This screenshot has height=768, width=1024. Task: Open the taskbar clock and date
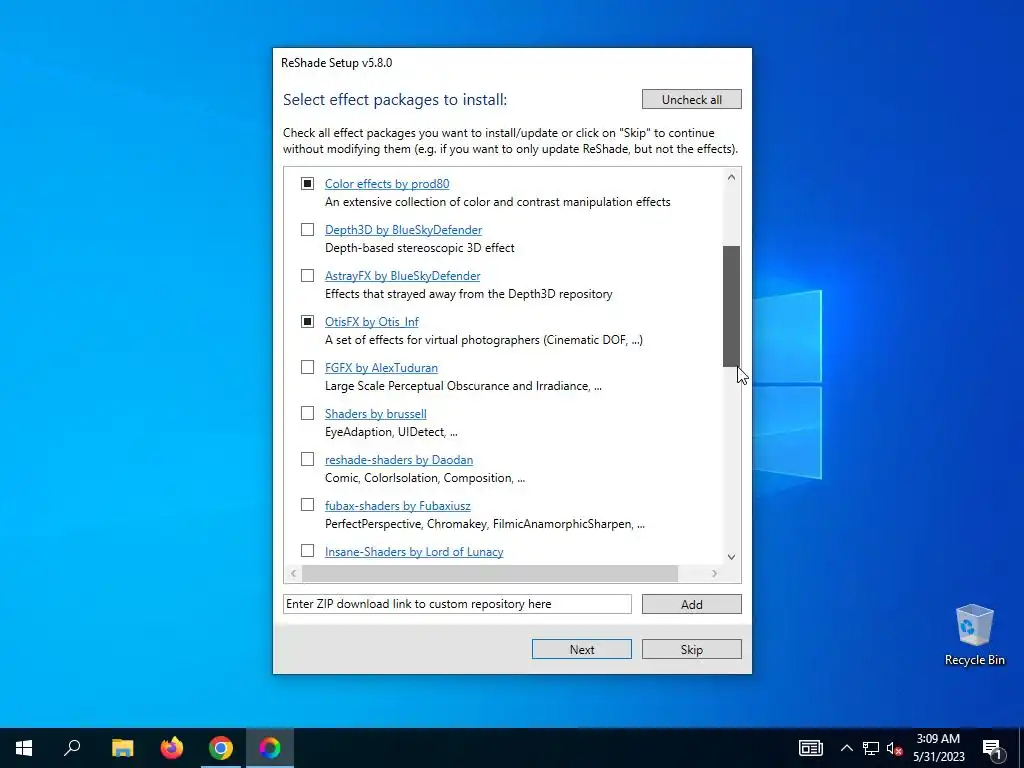click(x=938, y=748)
